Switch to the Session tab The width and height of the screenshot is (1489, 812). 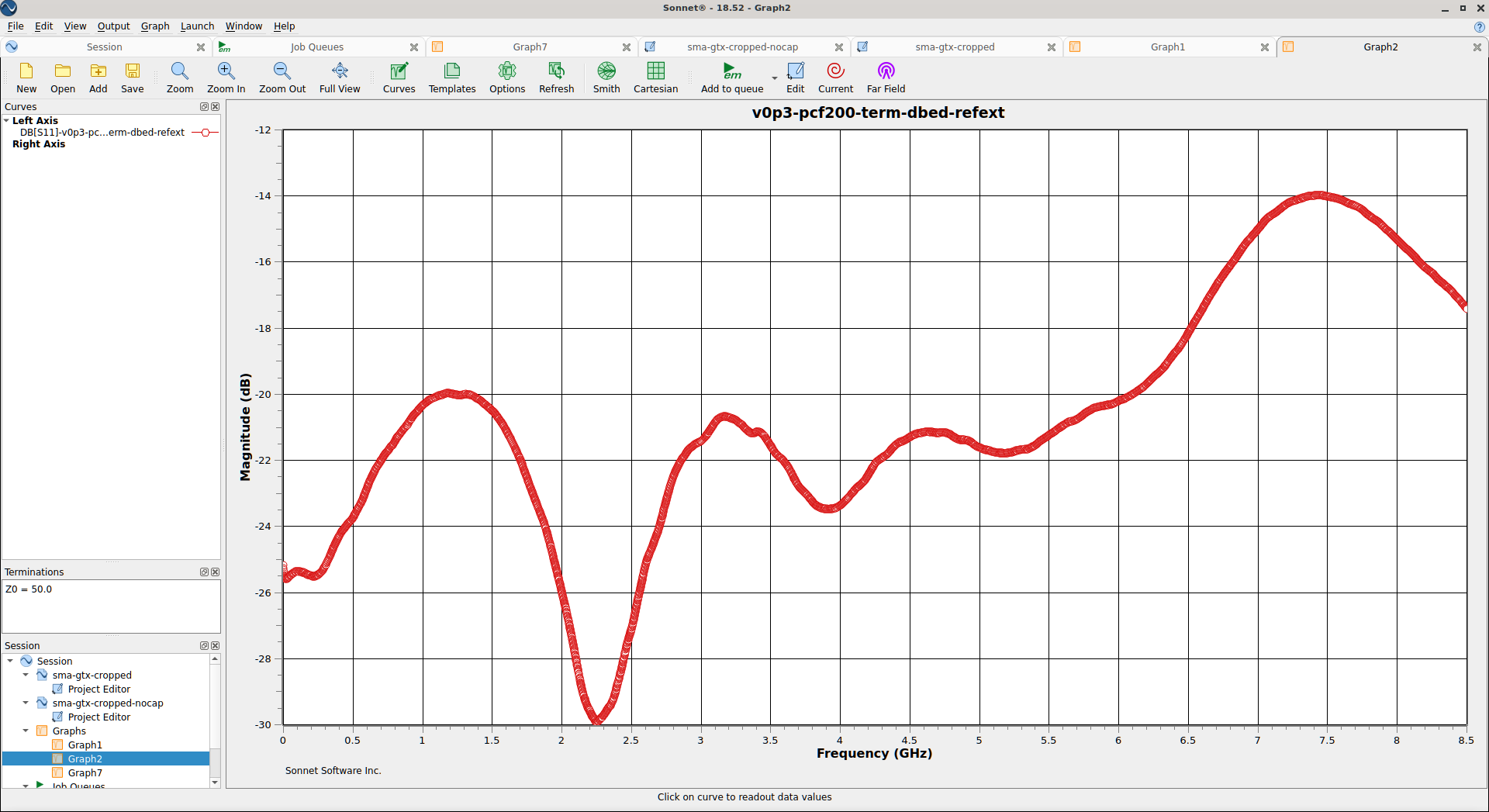tap(105, 47)
